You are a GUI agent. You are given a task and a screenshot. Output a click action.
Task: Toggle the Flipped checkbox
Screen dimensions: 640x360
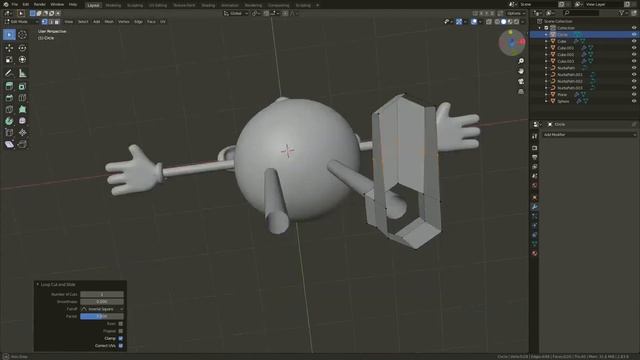tap(120, 331)
